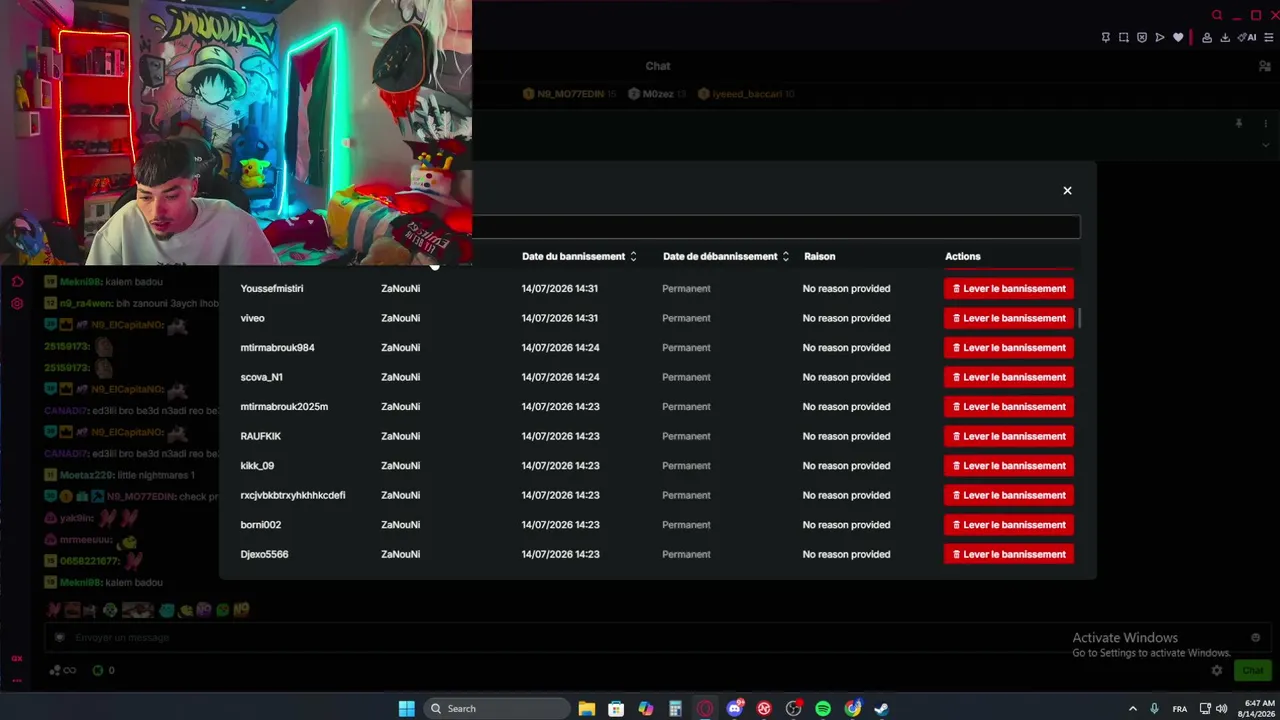1280x720 pixels.
Task: Open Steam from the taskbar
Action: 881,709
